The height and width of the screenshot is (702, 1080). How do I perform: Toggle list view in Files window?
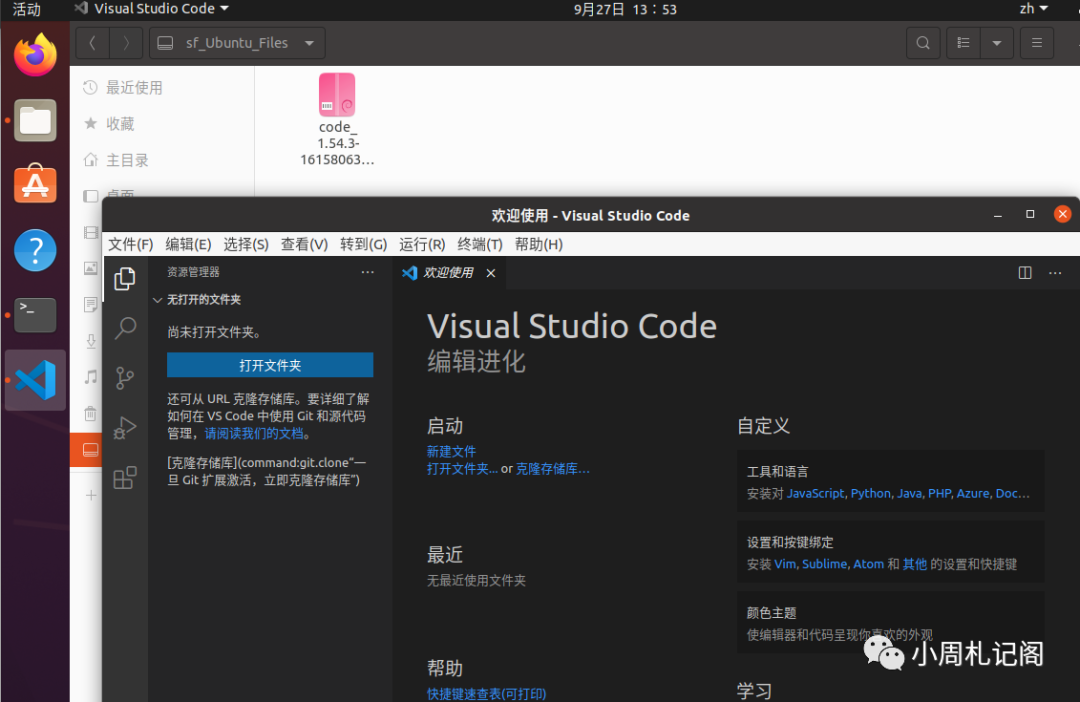pyautogui.click(x=963, y=43)
